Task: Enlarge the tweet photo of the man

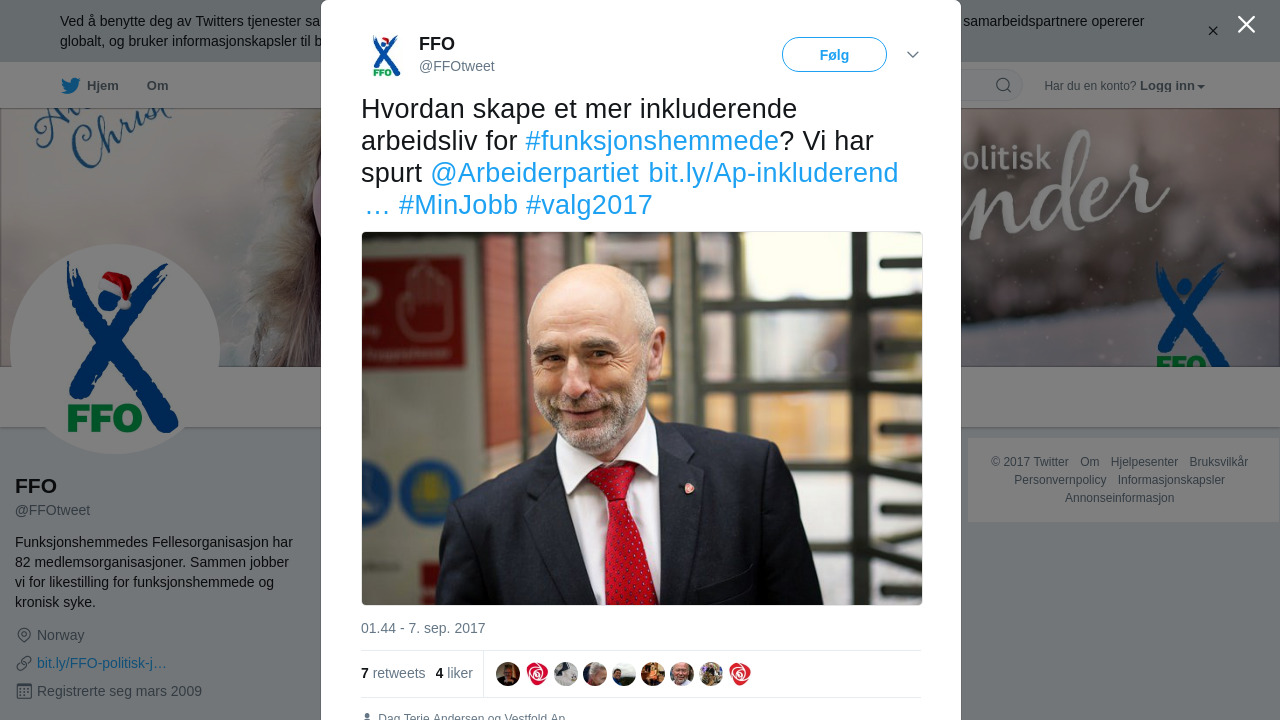Action: (x=642, y=418)
